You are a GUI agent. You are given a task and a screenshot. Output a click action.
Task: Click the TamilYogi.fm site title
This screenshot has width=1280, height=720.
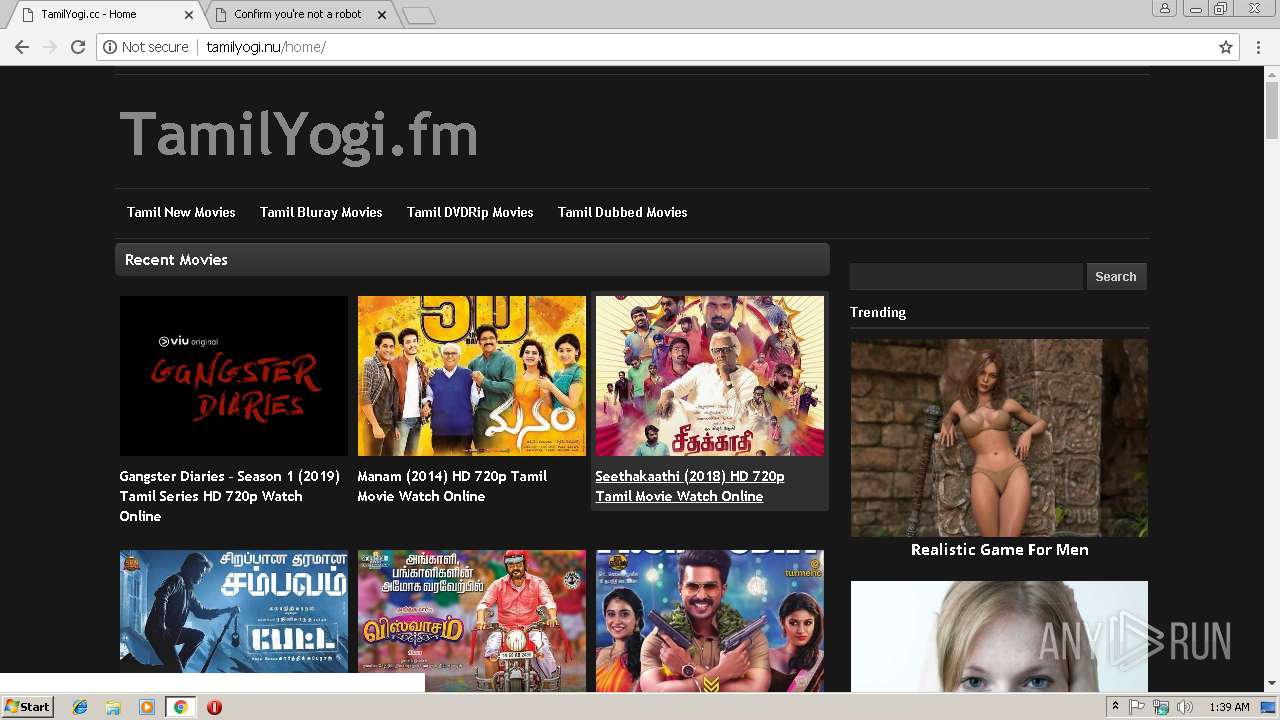pos(299,134)
